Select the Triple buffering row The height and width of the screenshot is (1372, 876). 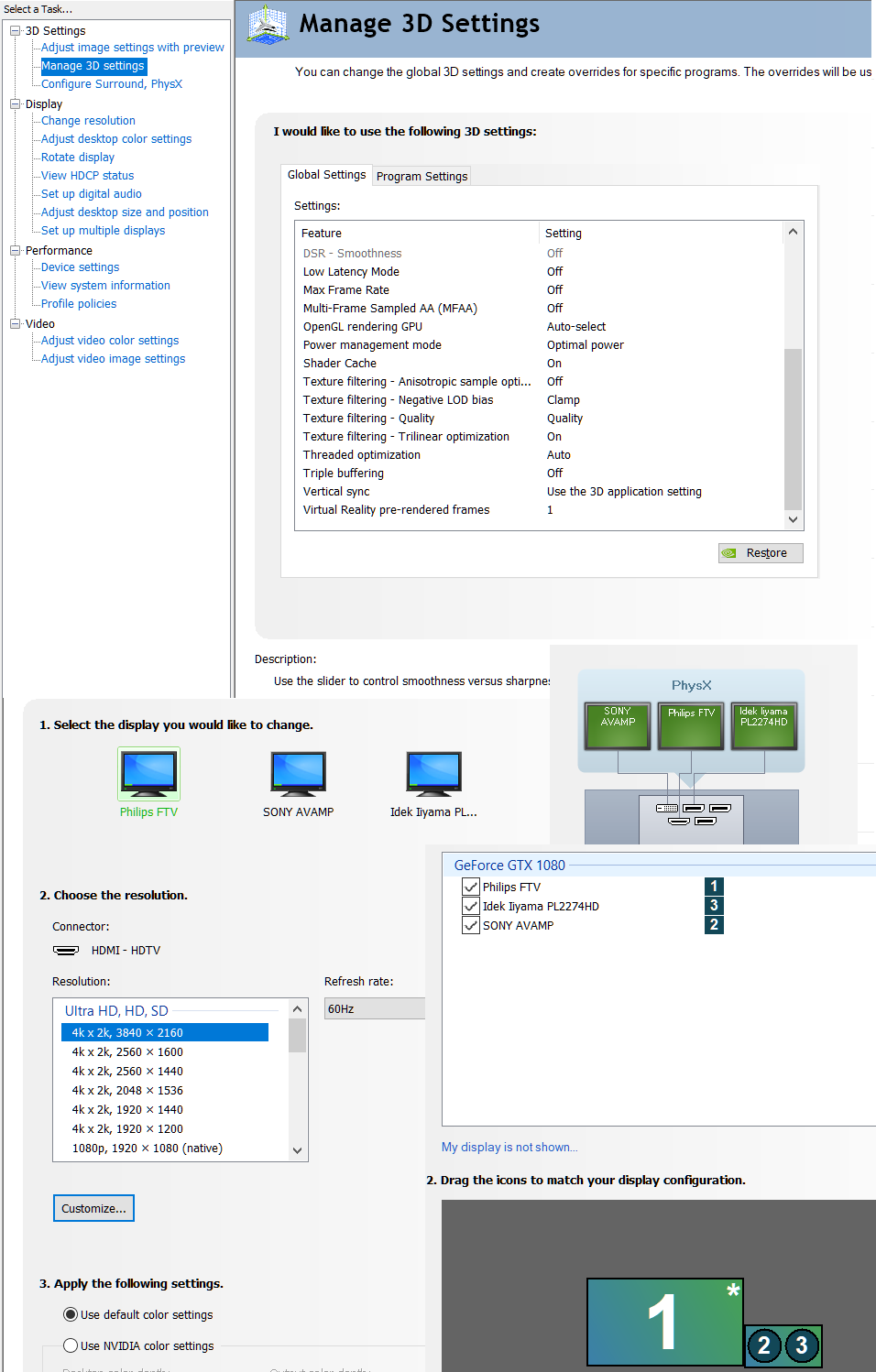point(541,474)
